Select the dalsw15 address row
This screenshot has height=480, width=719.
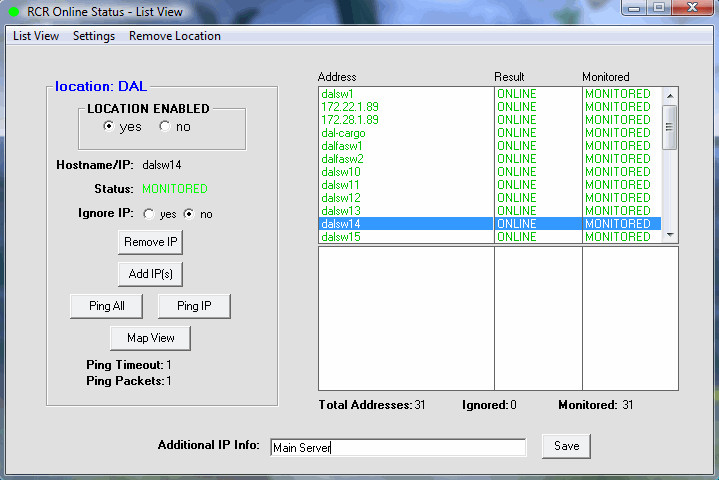(490, 237)
